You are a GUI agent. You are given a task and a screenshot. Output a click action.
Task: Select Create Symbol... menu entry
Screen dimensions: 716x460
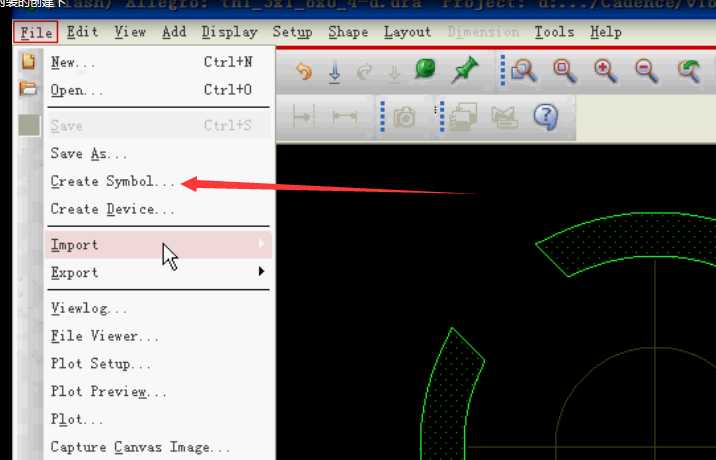coord(158,181)
